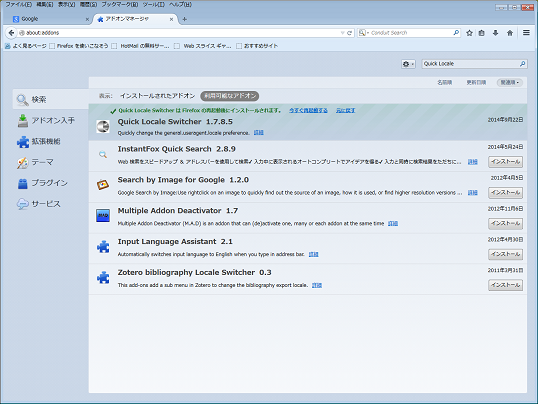This screenshot has width=538, height=404.
Task: Show インストールされたアドオン results
Action: pos(157,96)
